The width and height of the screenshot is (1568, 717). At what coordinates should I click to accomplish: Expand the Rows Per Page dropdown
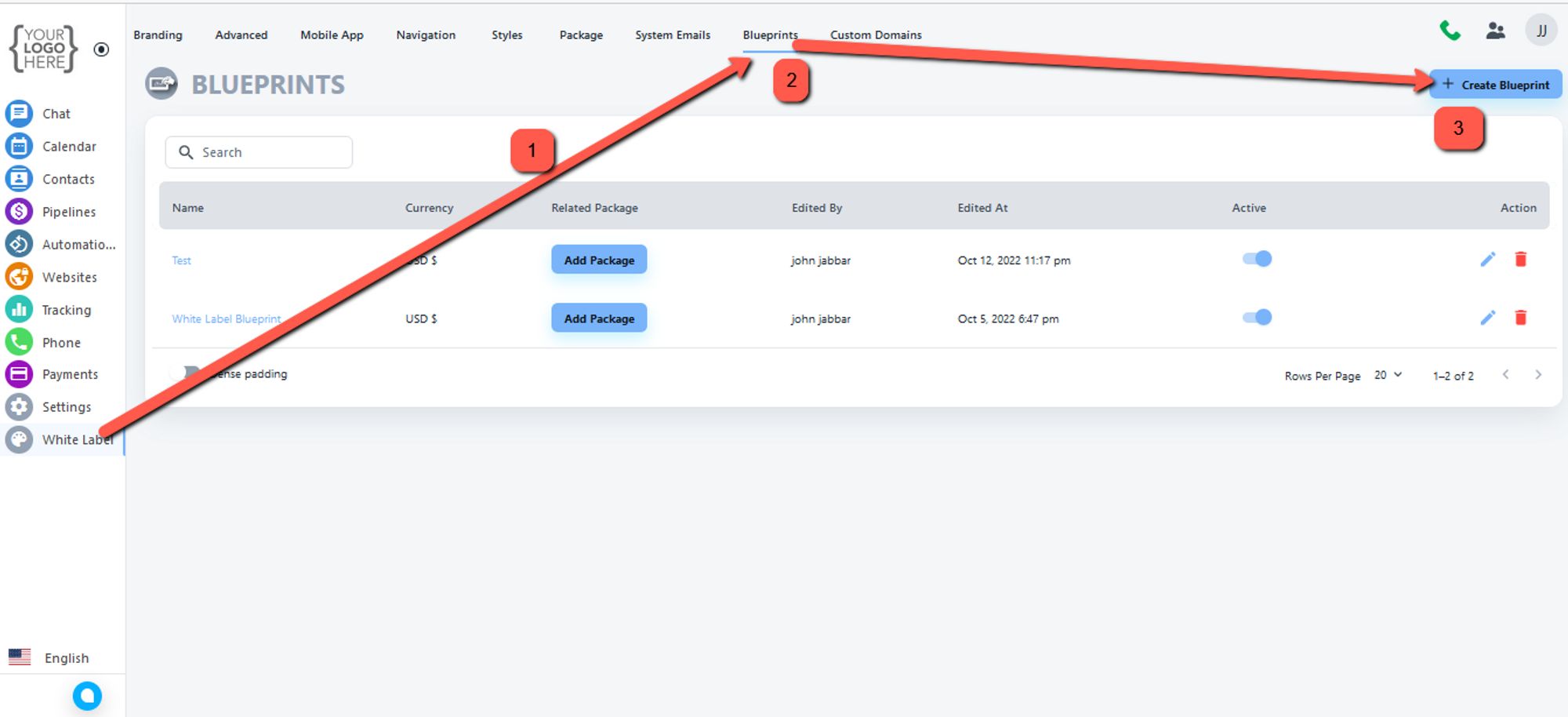tap(1388, 375)
